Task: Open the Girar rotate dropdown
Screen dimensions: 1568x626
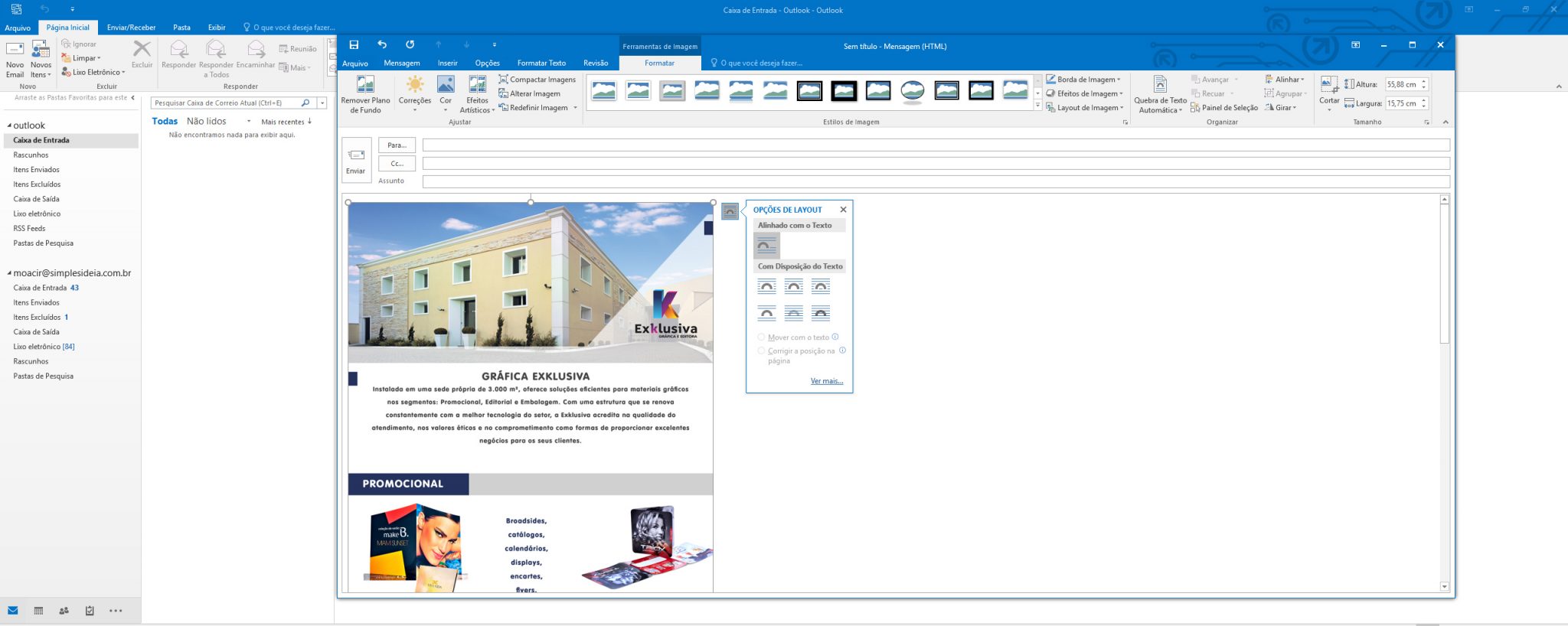Action: click(1280, 108)
